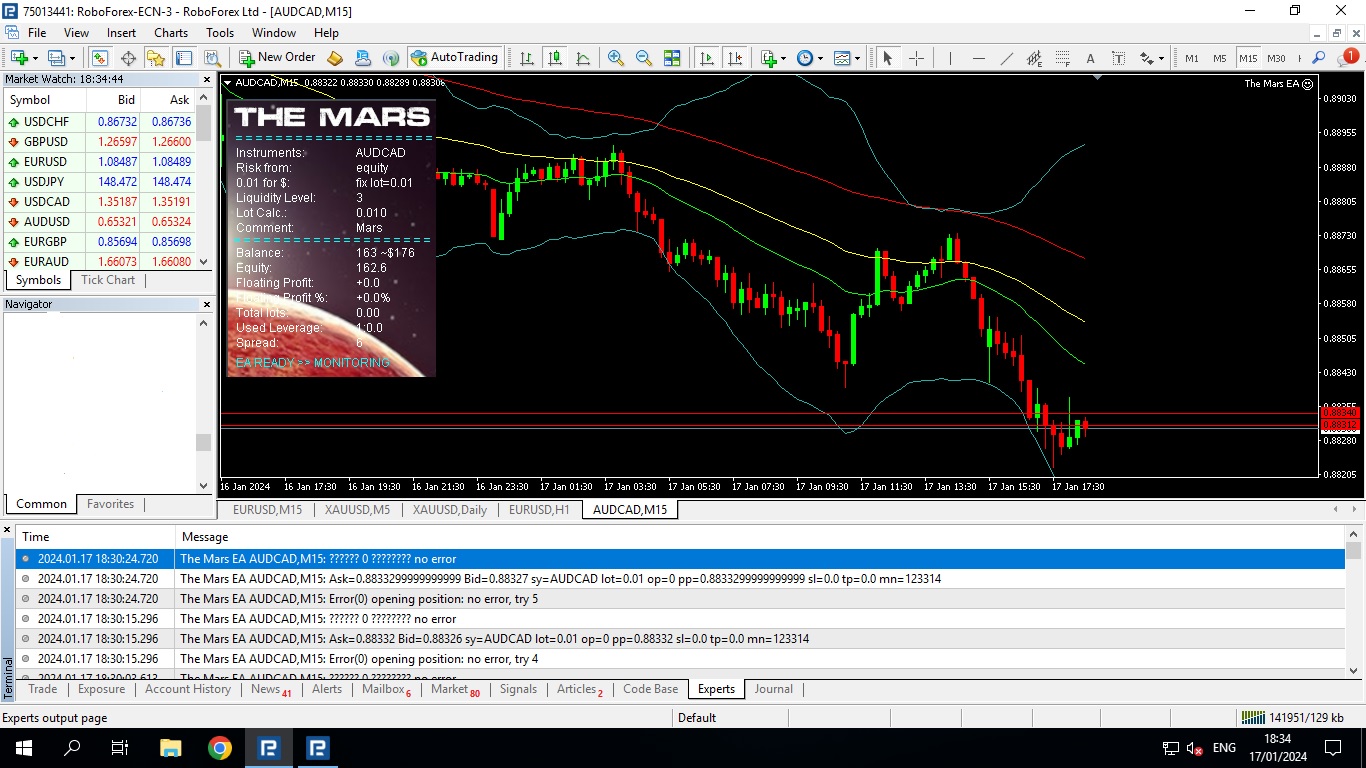Open the Journal tab in Terminal
This screenshot has width=1366, height=768.
tap(773, 689)
